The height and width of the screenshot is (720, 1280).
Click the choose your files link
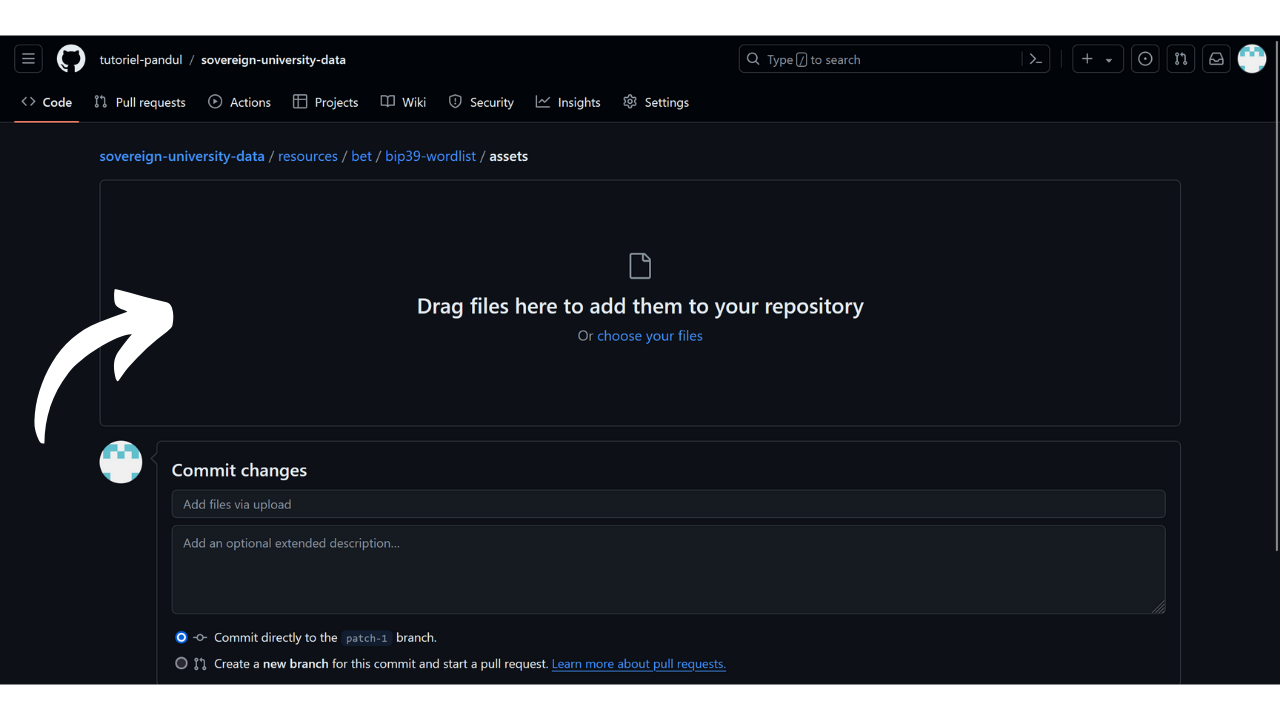[650, 336]
